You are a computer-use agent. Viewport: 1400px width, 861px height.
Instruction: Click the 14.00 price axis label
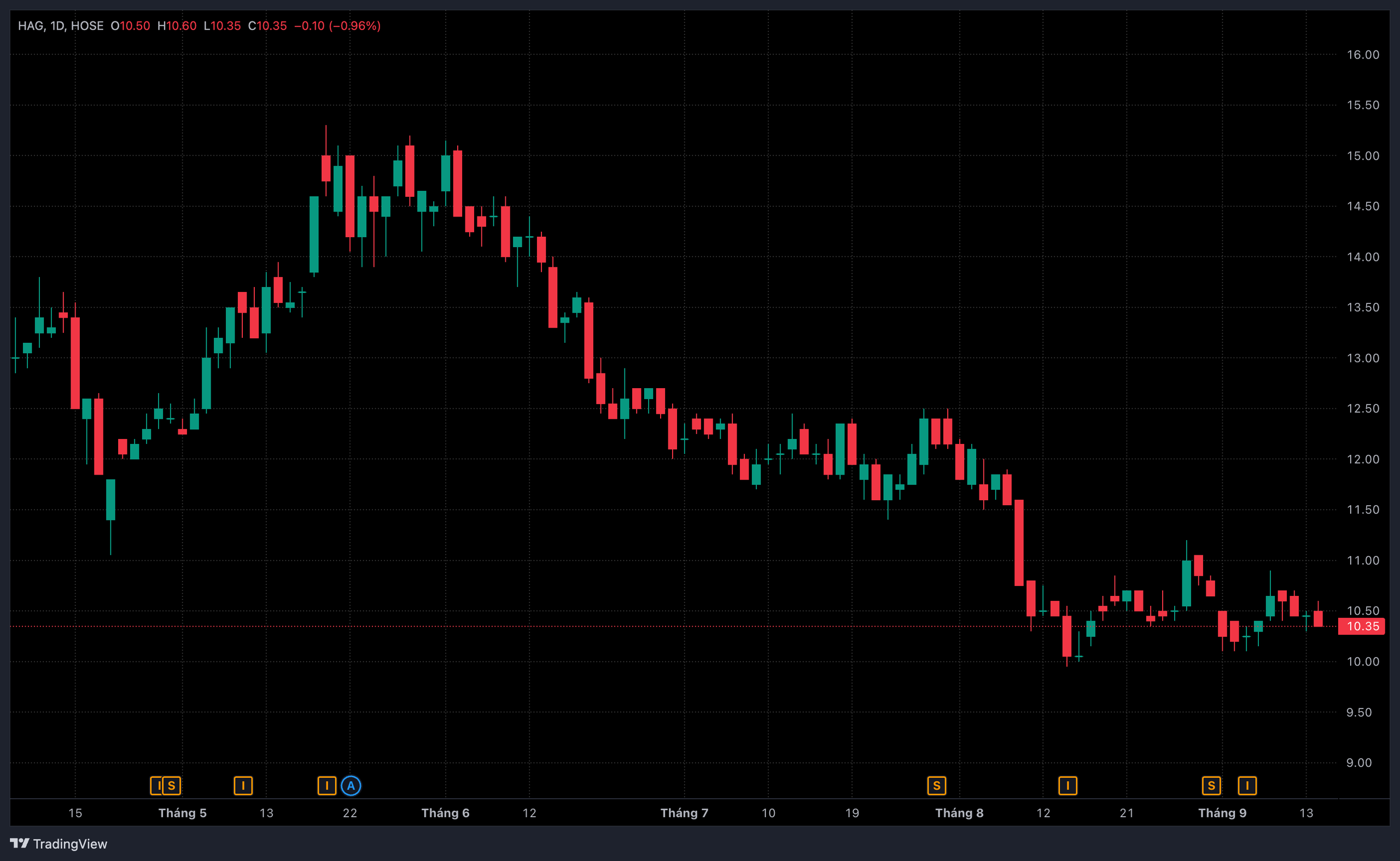pos(1363,257)
